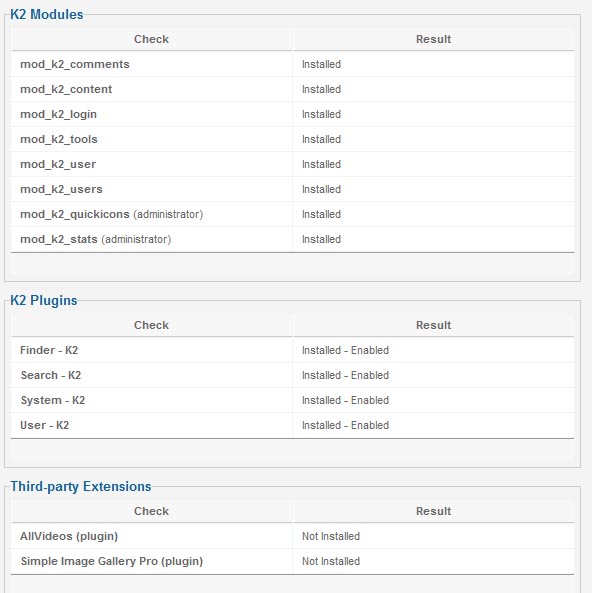This screenshot has width=592, height=593.
Task: Select the Search - K2 plugin entry
Action: tap(51, 375)
